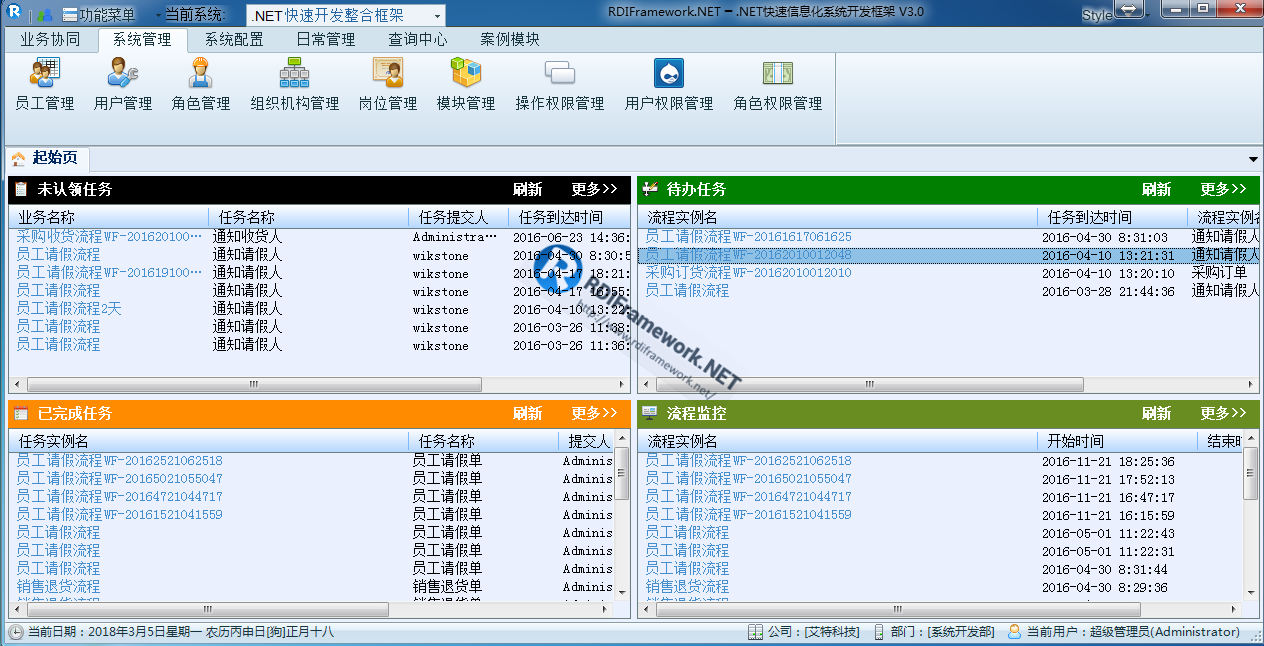
Task: Click the 已完成任务 panel icon
Action: (x=21, y=413)
